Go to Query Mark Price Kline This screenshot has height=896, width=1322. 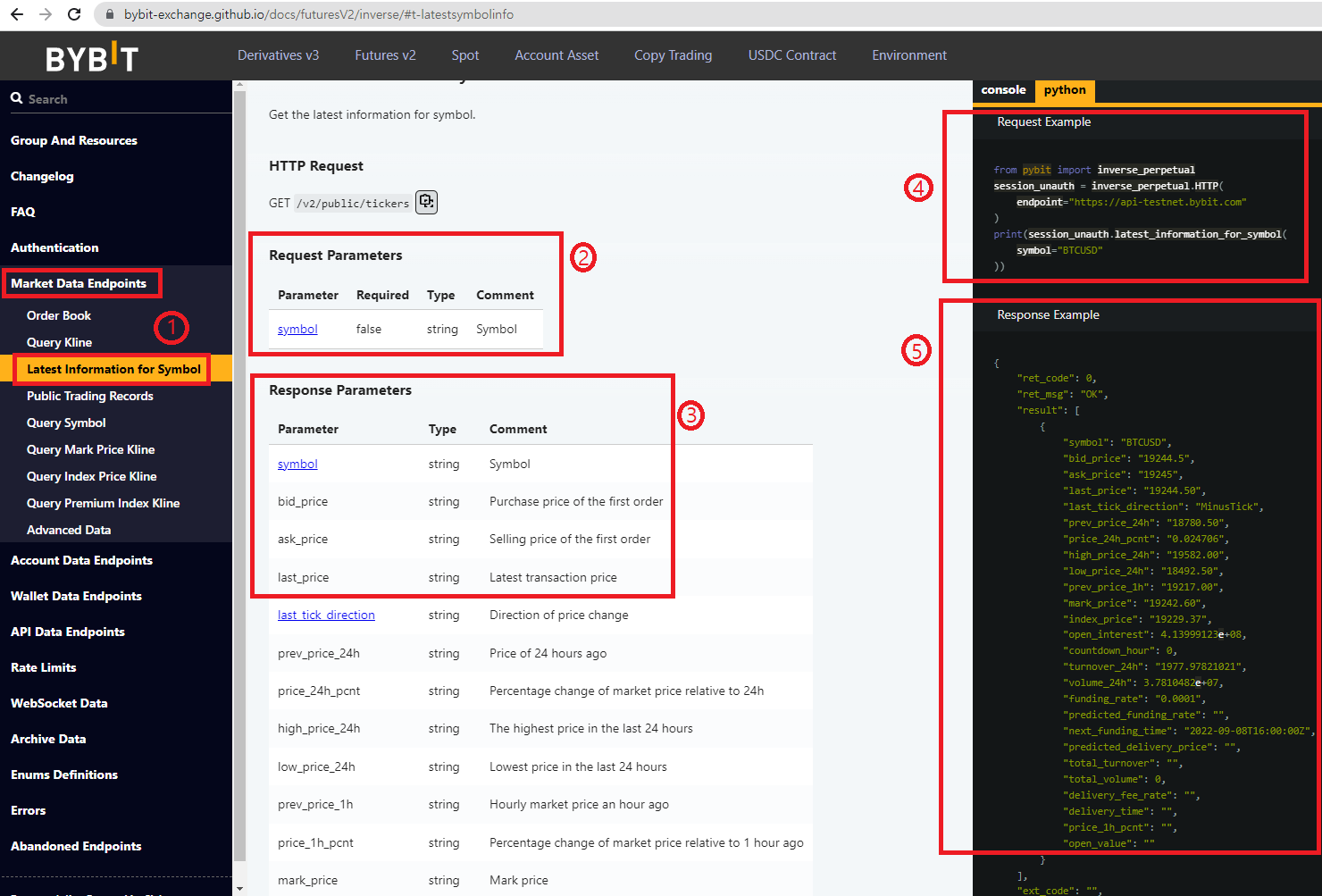[x=90, y=449]
